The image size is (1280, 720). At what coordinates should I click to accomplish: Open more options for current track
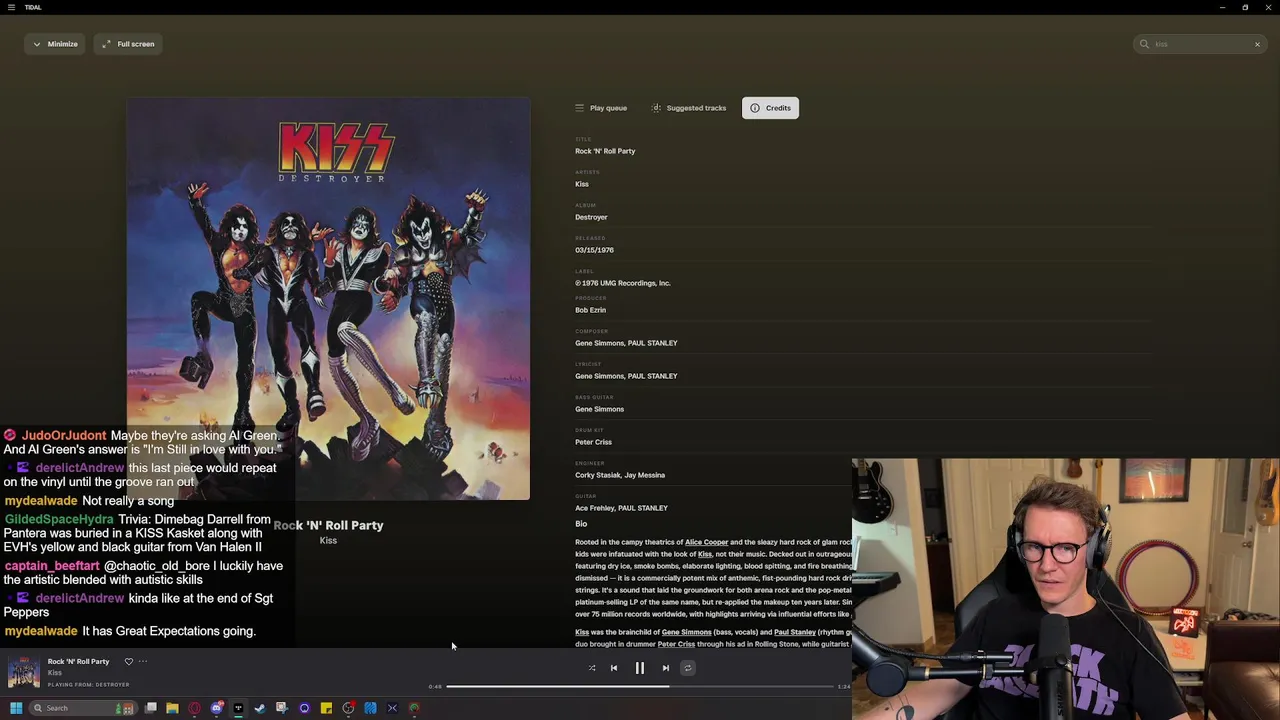tap(143, 661)
